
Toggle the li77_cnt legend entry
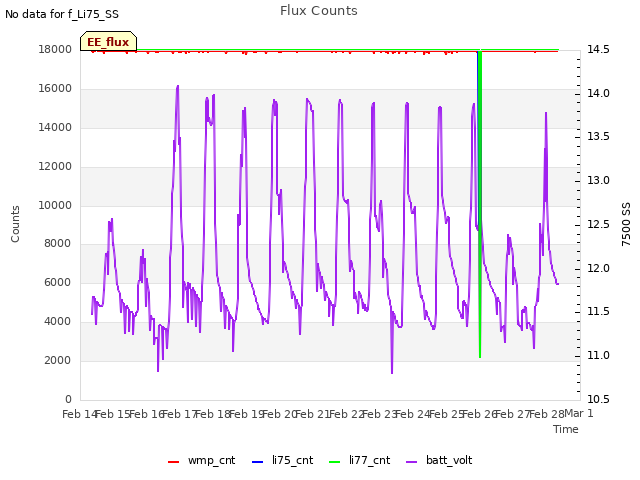tap(359, 460)
